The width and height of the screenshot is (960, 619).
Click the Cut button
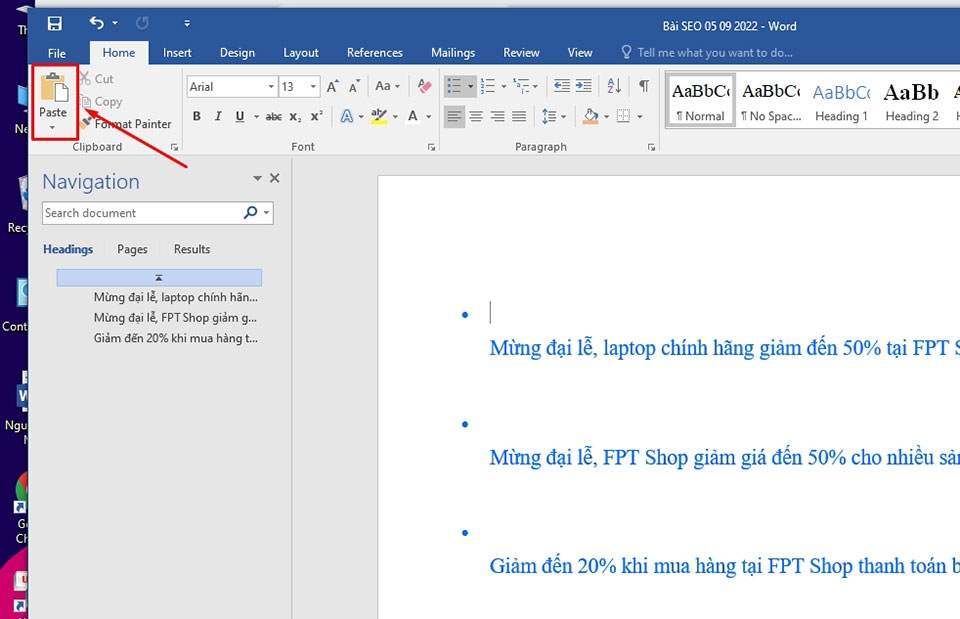click(97, 78)
